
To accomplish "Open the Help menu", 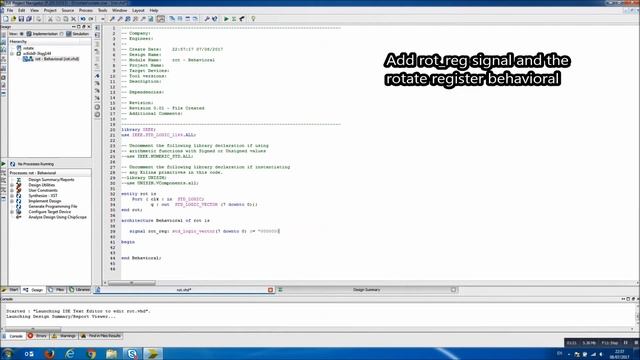I will [154, 10].
